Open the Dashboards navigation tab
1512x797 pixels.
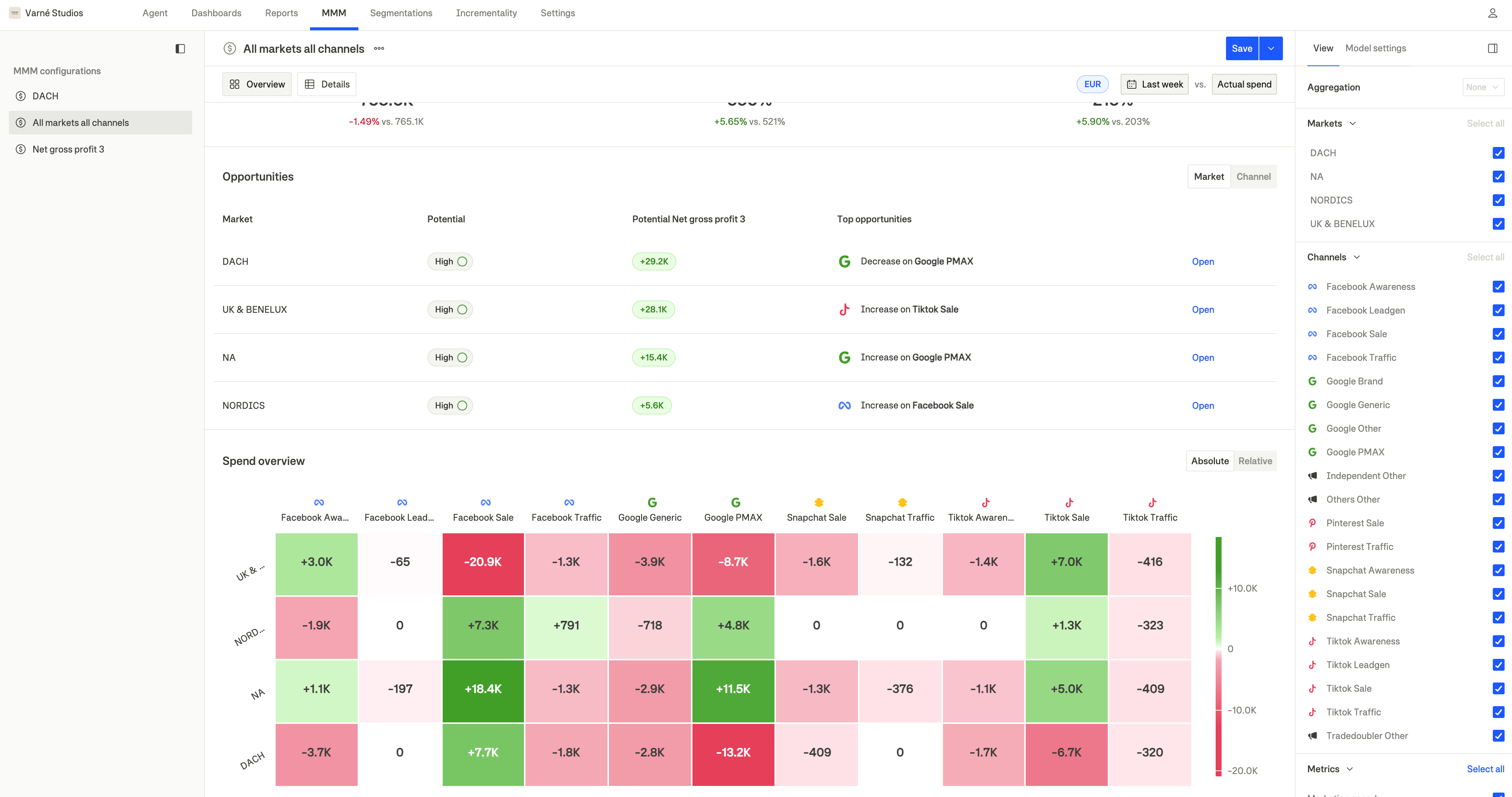pos(216,13)
